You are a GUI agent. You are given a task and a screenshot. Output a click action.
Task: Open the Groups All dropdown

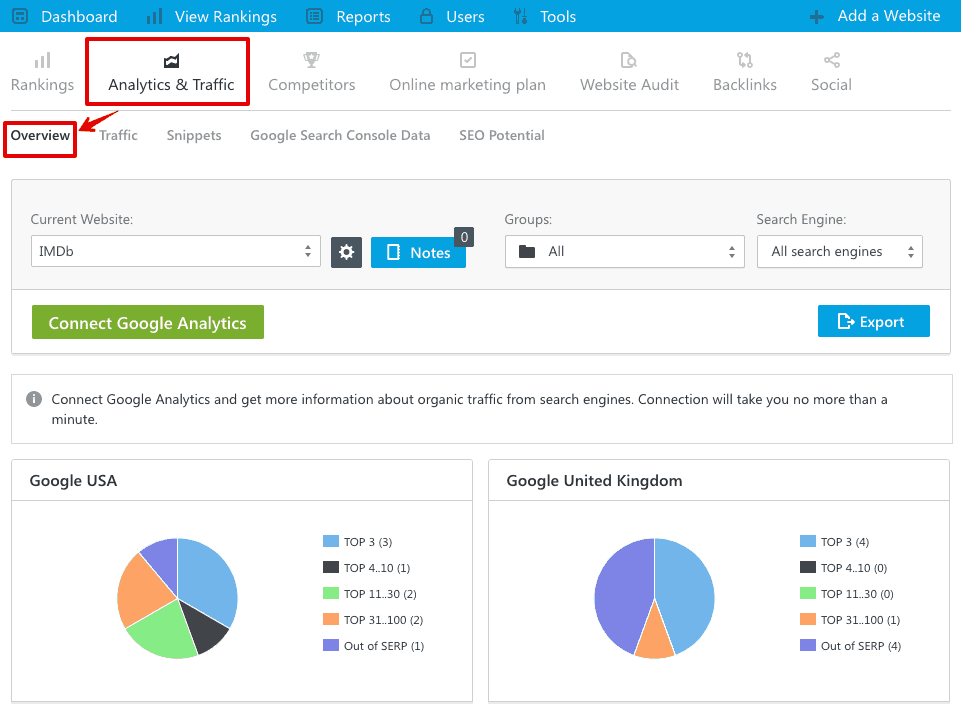coord(624,252)
